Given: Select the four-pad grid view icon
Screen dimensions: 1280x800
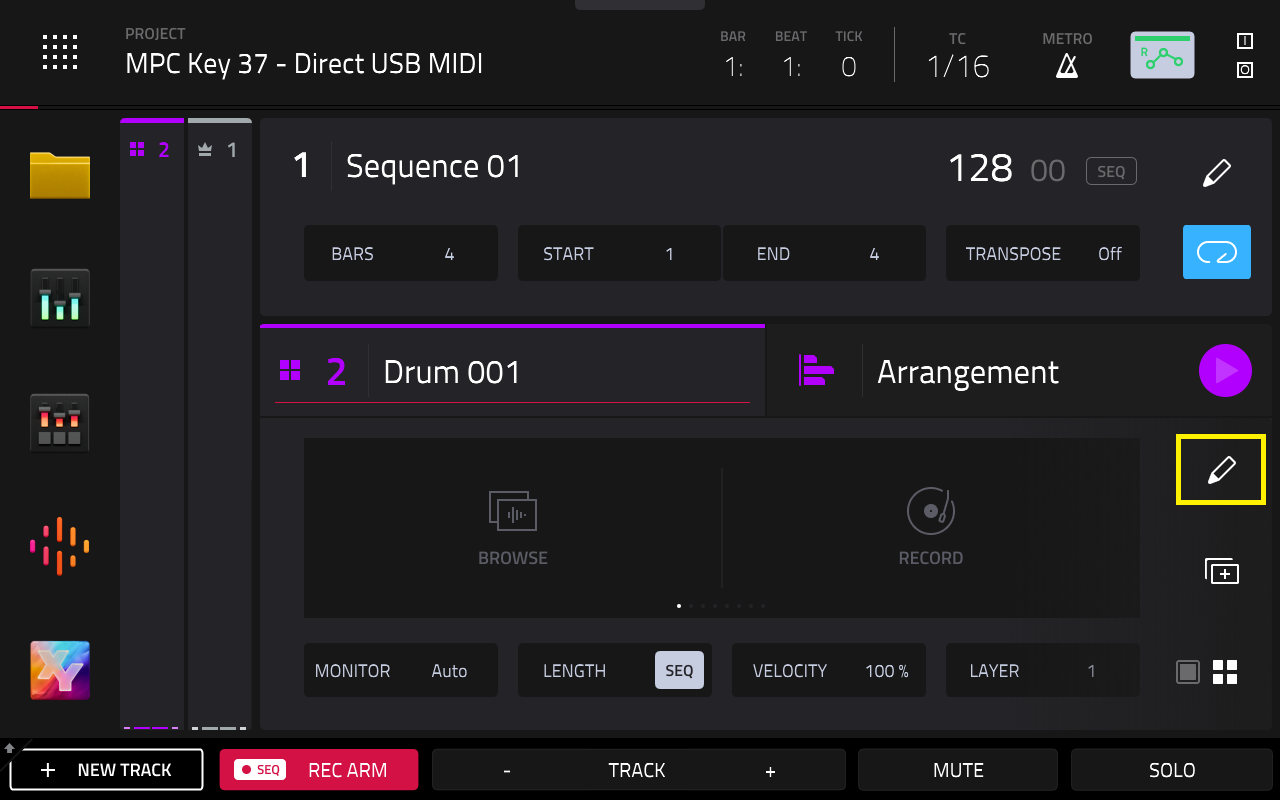Looking at the screenshot, I should (1225, 672).
